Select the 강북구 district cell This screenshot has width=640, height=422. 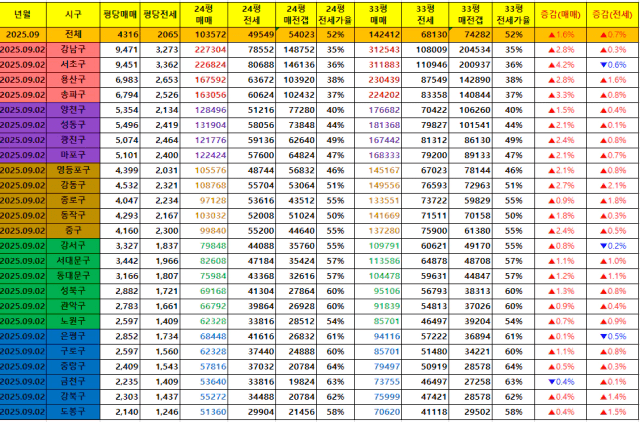click(73, 397)
